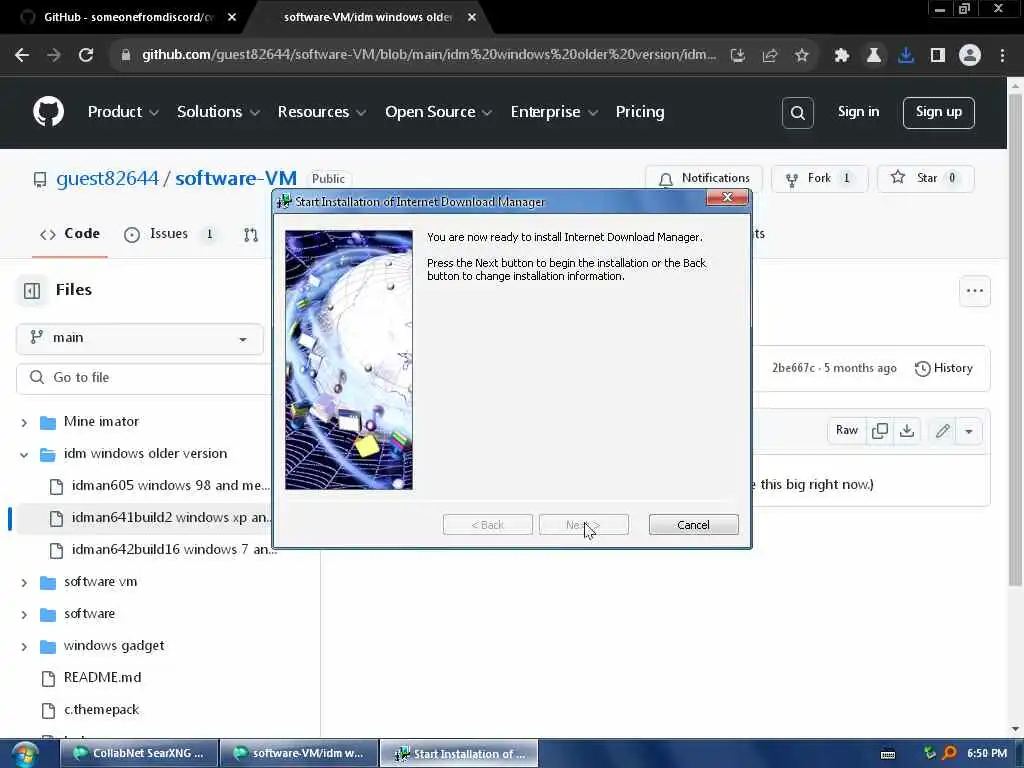Fork the repository
This screenshot has height=768, width=1024.
tap(819, 178)
